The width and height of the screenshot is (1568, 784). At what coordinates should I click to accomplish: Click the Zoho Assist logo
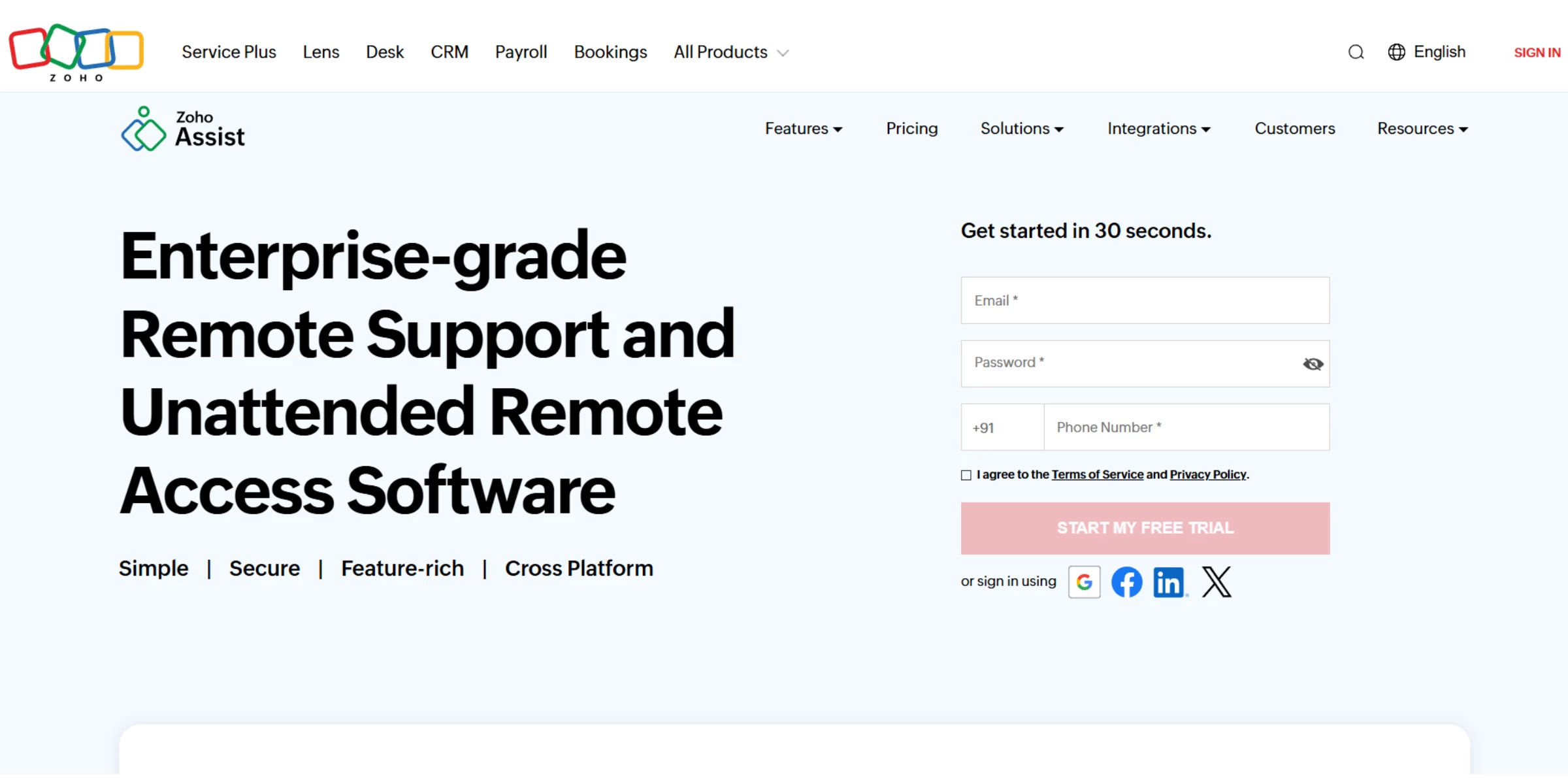pyautogui.click(x=183, y=129)
